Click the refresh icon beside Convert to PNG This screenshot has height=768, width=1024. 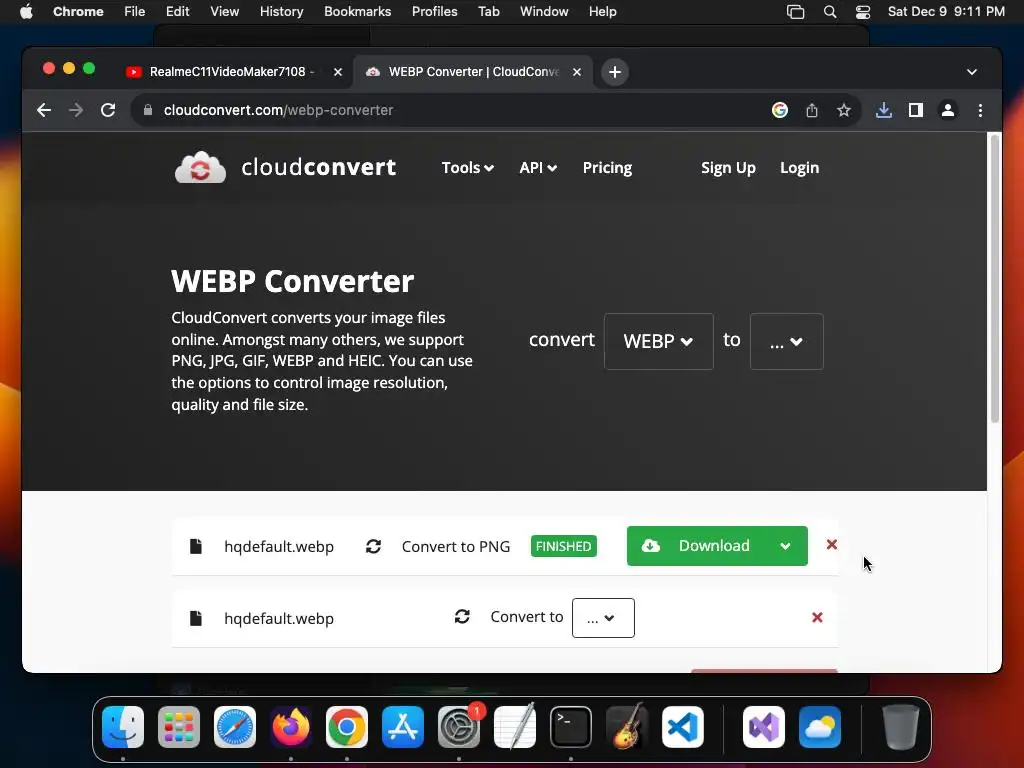pos(374,547)
